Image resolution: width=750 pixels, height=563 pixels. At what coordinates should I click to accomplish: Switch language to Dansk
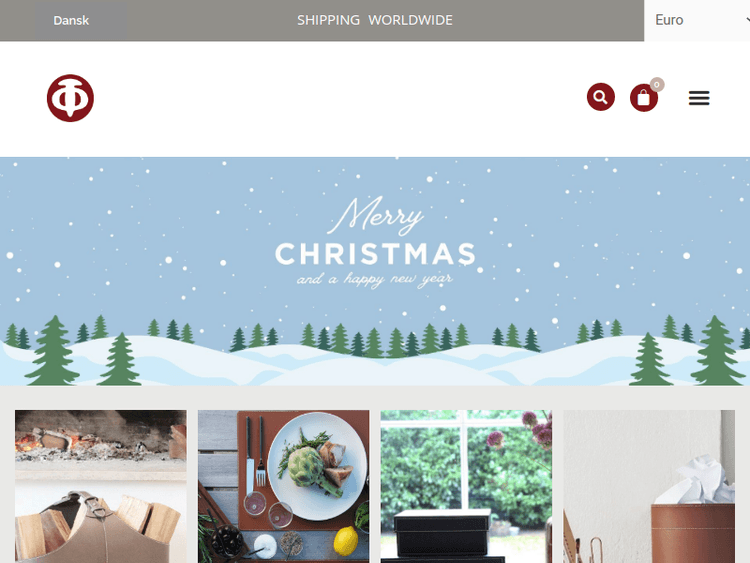[x=71, y=21]
